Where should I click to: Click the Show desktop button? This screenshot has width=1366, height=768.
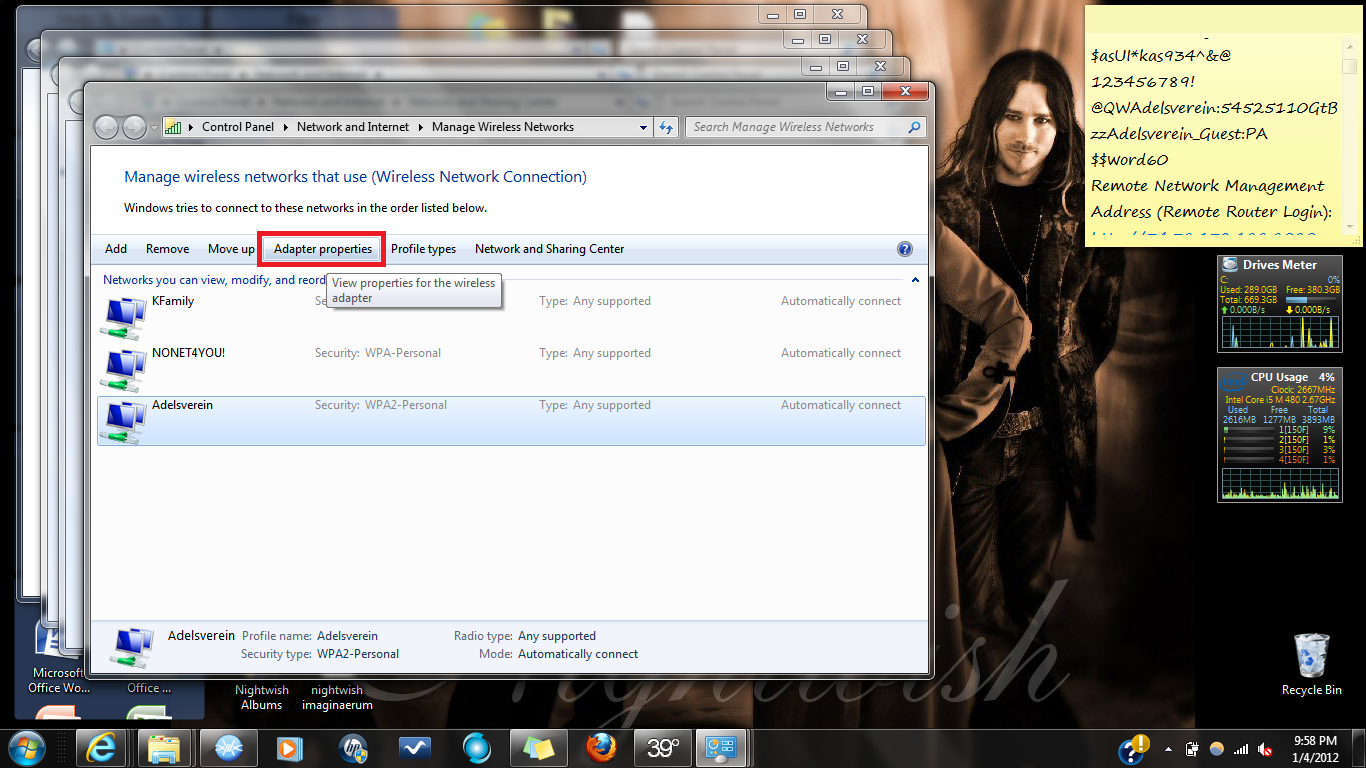click(1358, 748)
